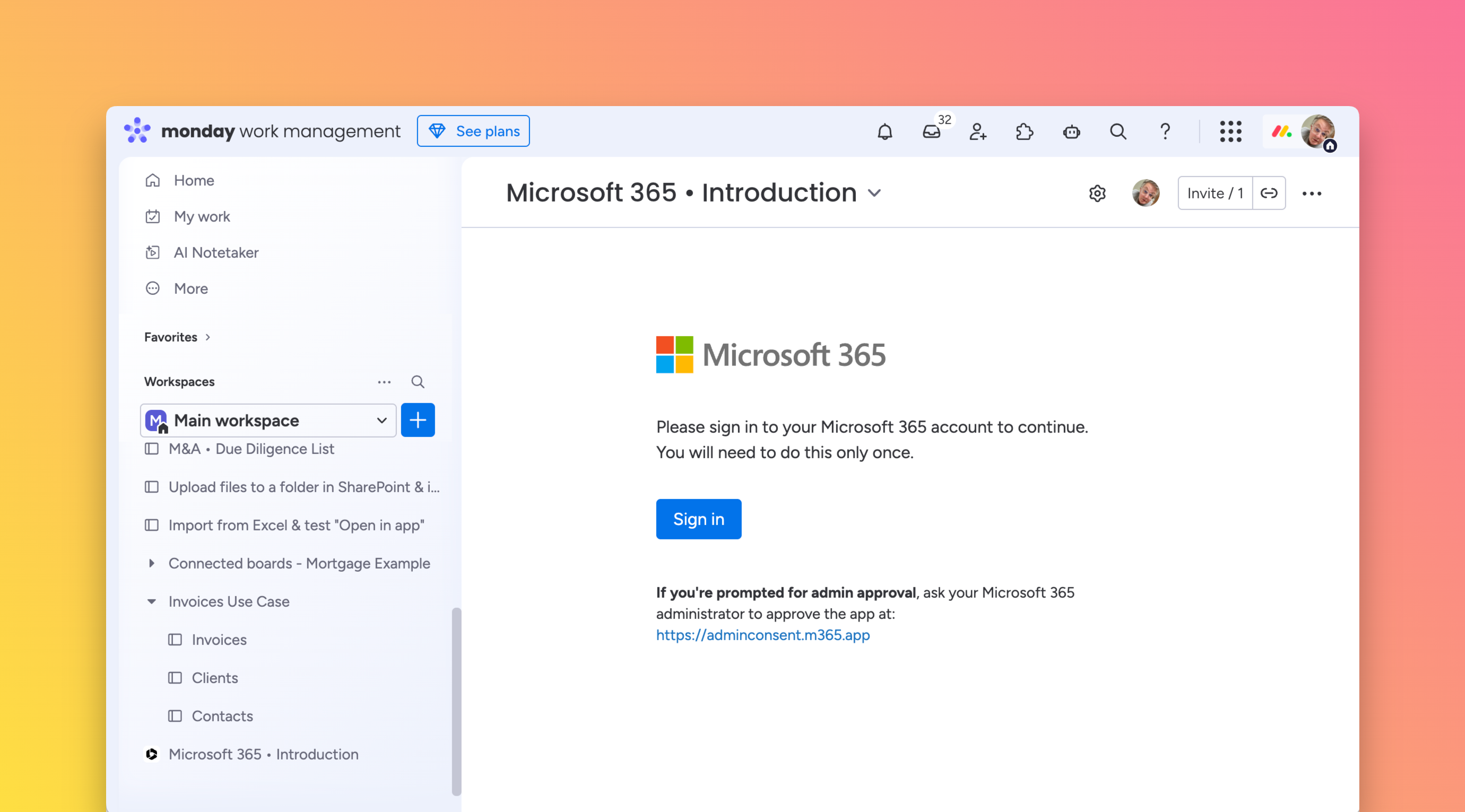Open the help question mark
Screen dimensions: 1465x812
click(1165, 132)
